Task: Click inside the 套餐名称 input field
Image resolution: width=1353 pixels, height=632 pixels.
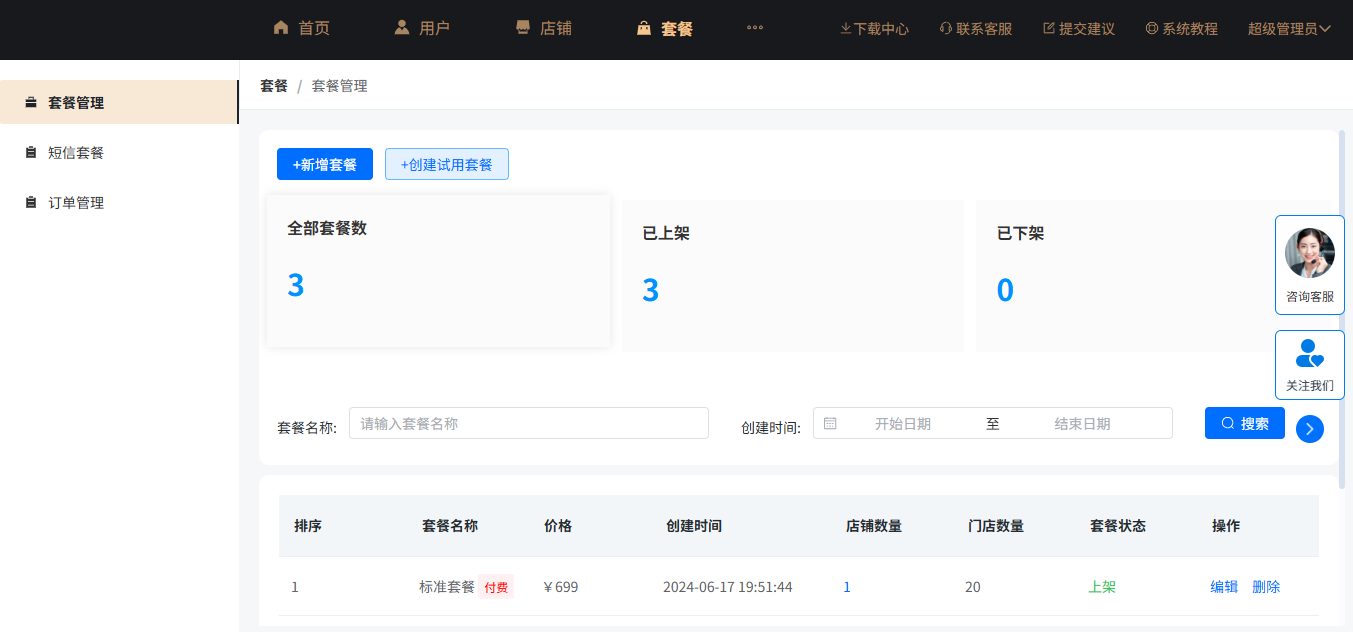Action: coord(528,422)
